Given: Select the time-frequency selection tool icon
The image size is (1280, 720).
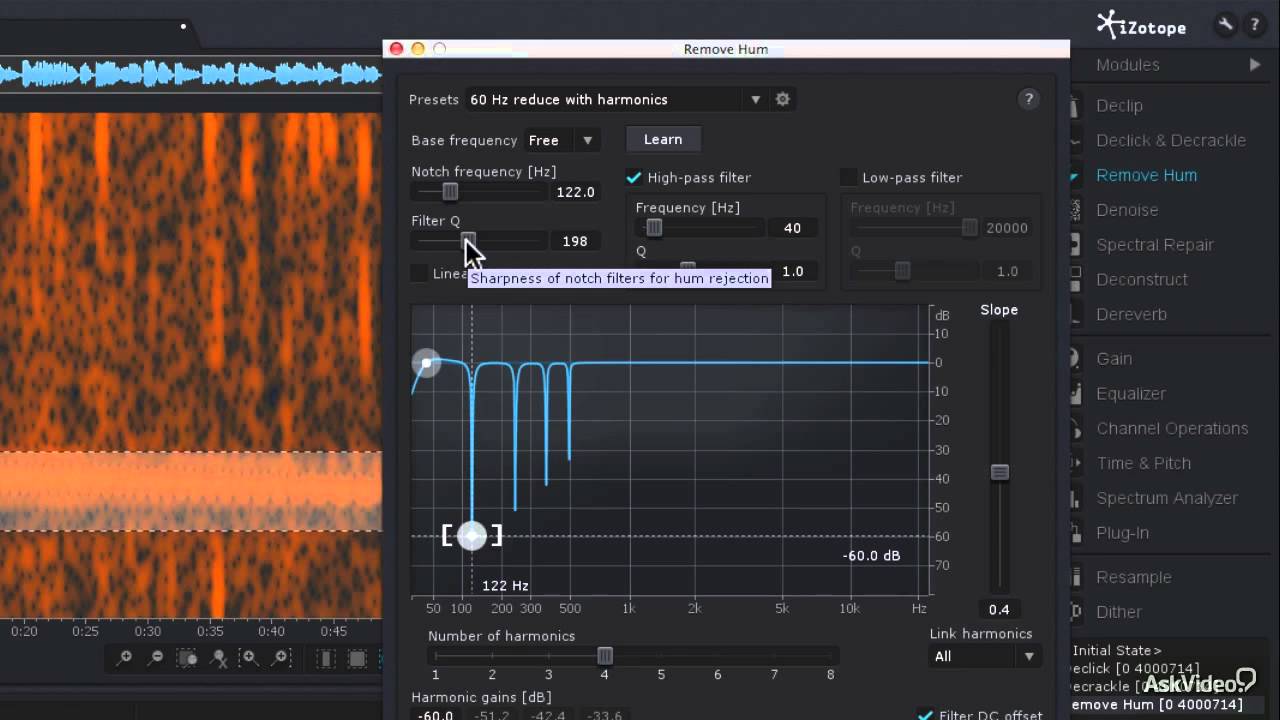Looking at the screenshot, I should tap(357, 658).
